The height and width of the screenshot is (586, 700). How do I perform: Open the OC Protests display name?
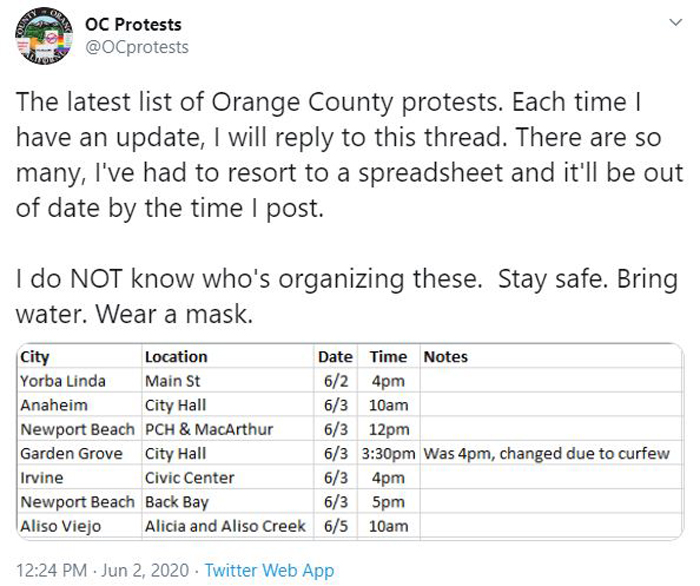[133, 25]
